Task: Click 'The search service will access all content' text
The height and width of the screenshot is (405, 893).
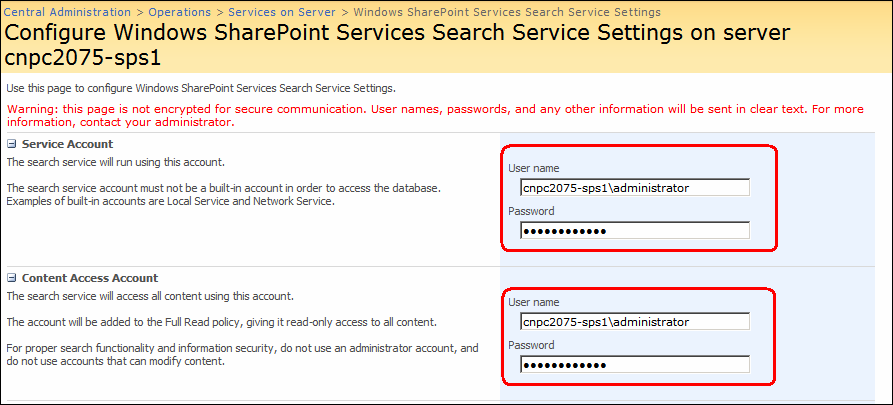Action: (x=150, y=296)
